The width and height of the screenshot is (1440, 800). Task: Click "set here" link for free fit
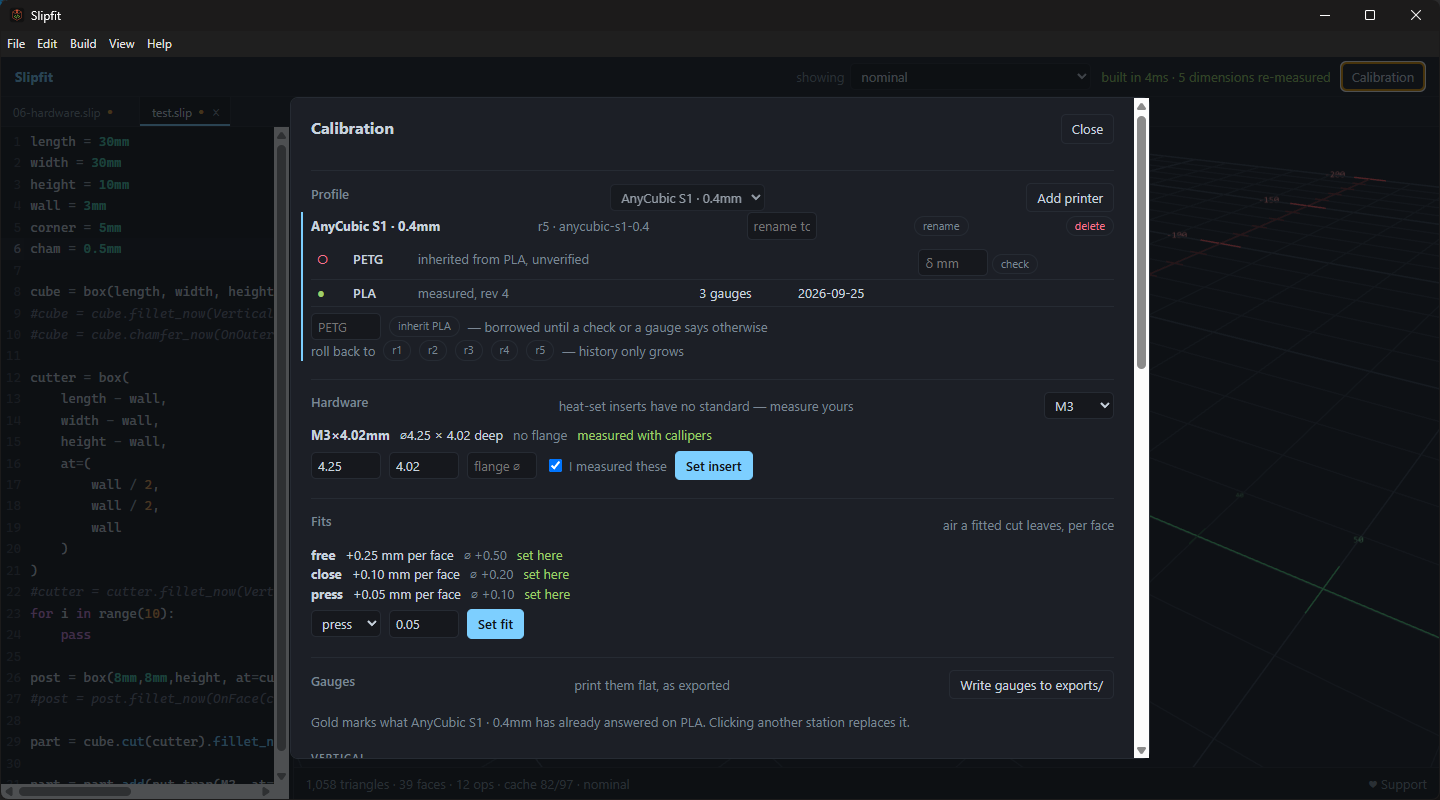click(x=540, y=555)
